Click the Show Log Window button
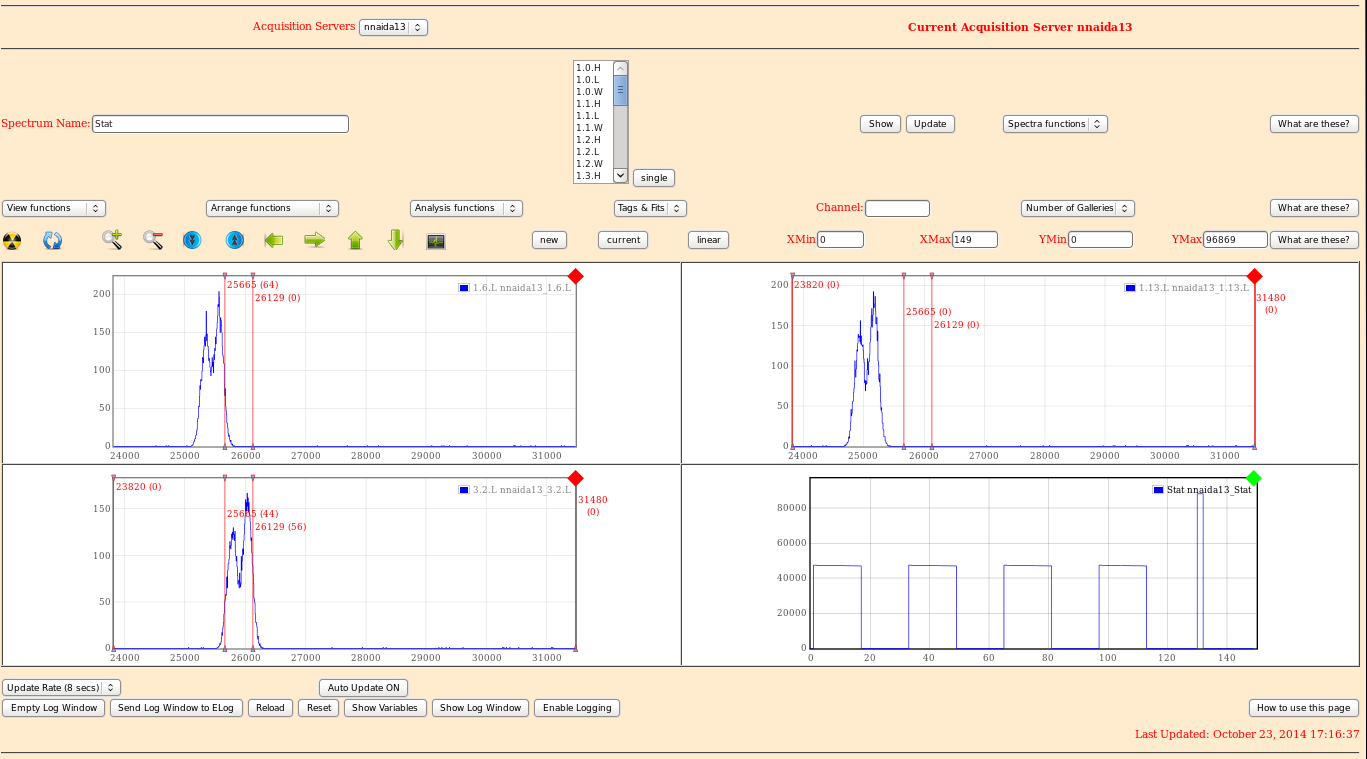Screen dimensions: 1367x759 click(x=480, y=708)
